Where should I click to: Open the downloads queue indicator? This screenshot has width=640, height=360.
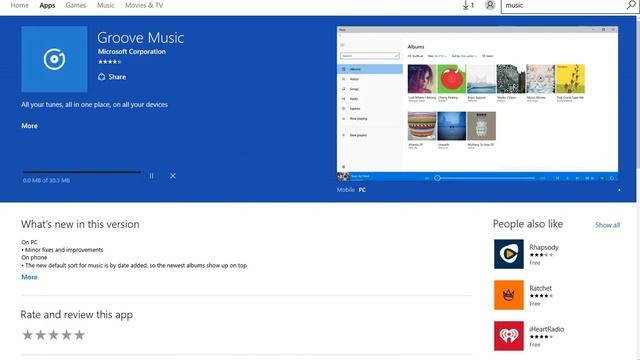pyautogui.click(x=468, y=5)
